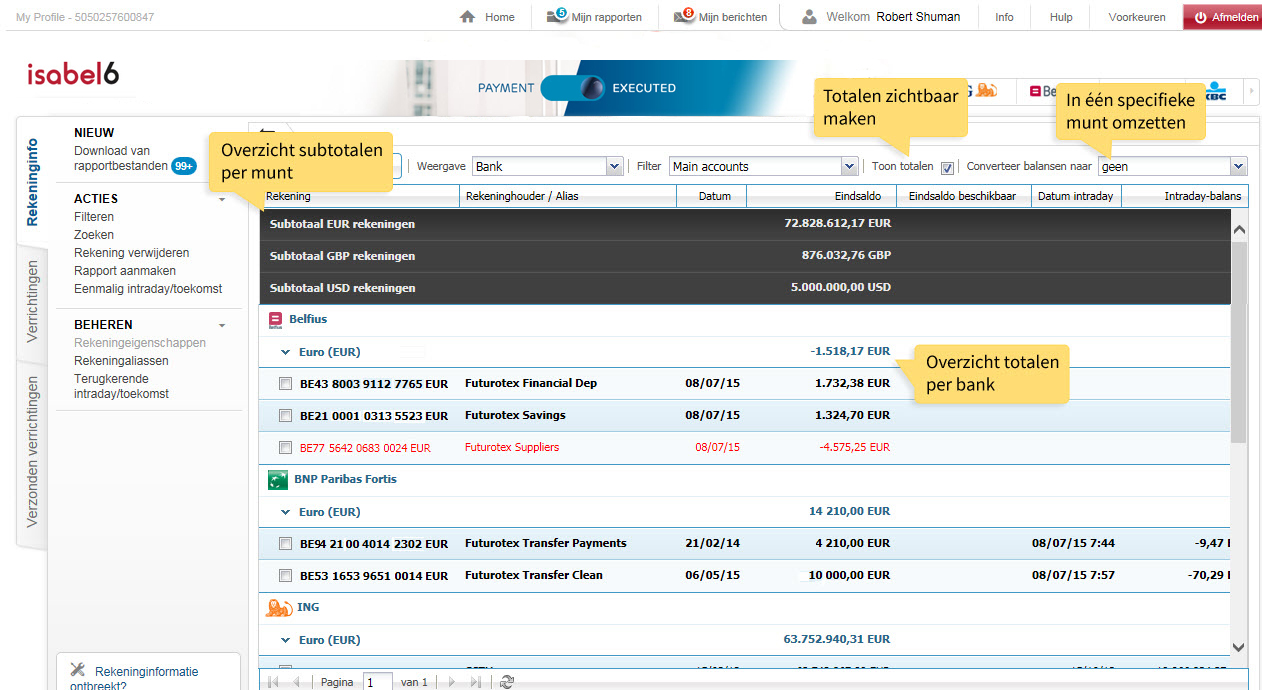Screen dimensions: 1262x690
Task: Open the Converteer balansen naar dropdown
Action: [x=1238, y=167]
